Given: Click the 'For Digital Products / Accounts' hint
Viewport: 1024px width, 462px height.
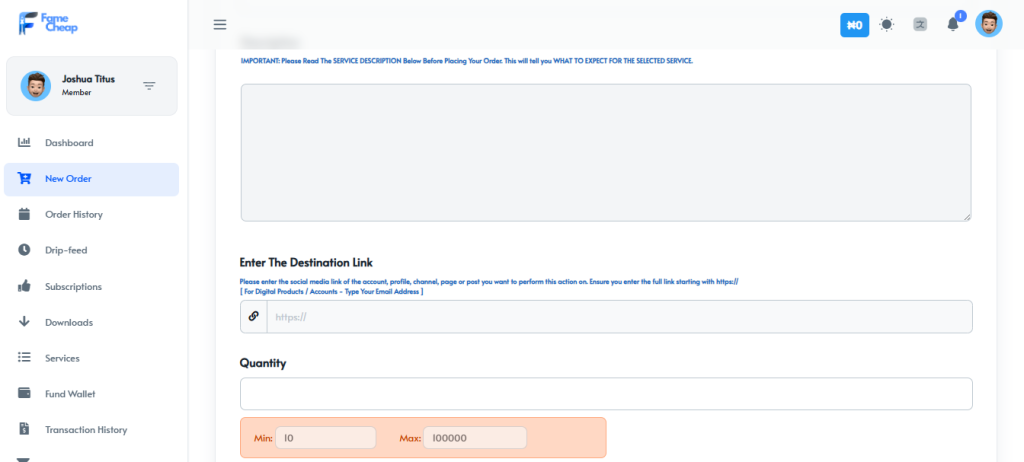Looking at the screenshot, I should click(332, 291).
